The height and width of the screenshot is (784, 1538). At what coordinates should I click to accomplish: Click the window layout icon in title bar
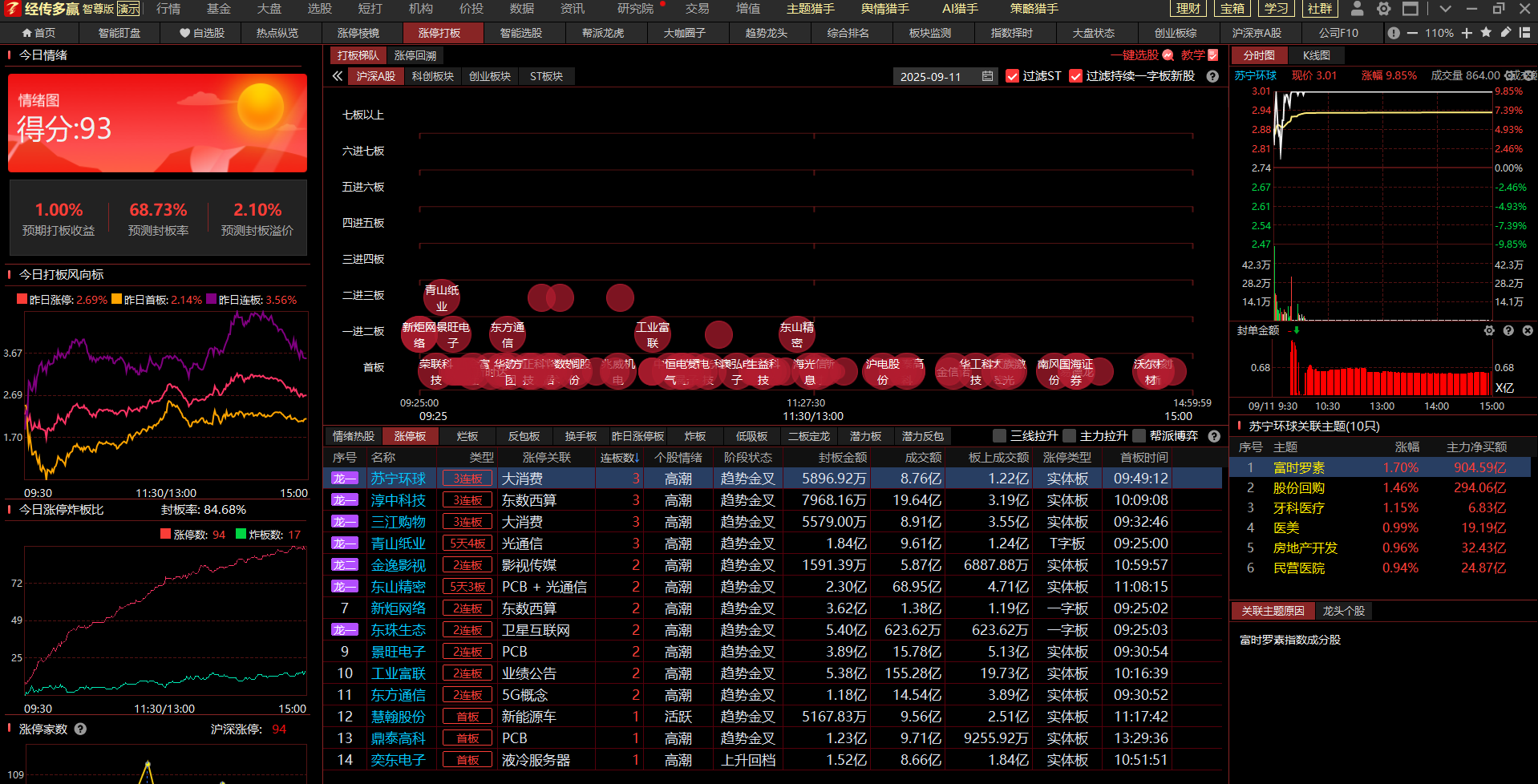(1411, 9)
